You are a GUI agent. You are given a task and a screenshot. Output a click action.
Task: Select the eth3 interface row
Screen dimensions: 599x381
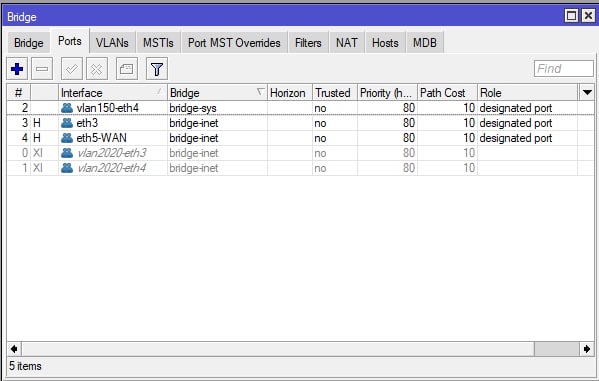click(x=300, y=123)
